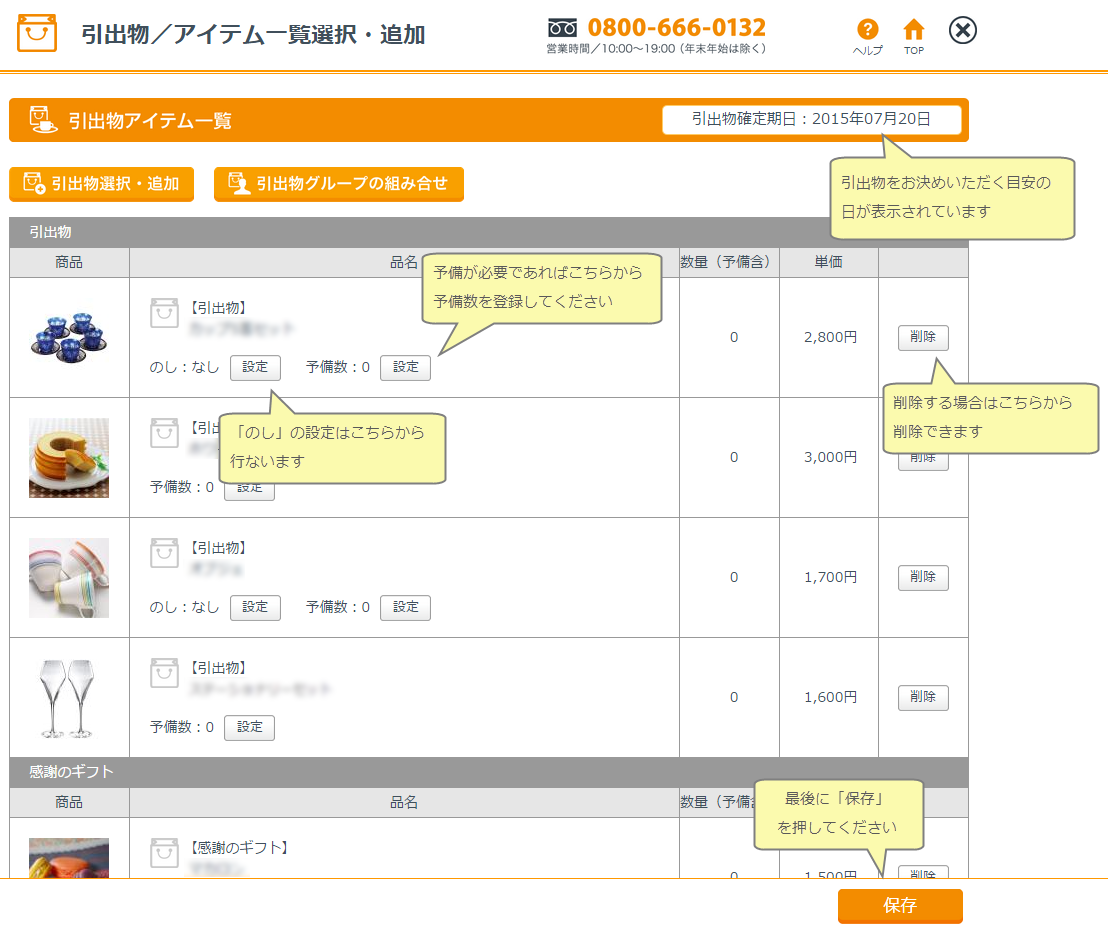Open 引出物グループの組み合せ
The width and height of the screenshot is (1108, 939).
[338, 184]
